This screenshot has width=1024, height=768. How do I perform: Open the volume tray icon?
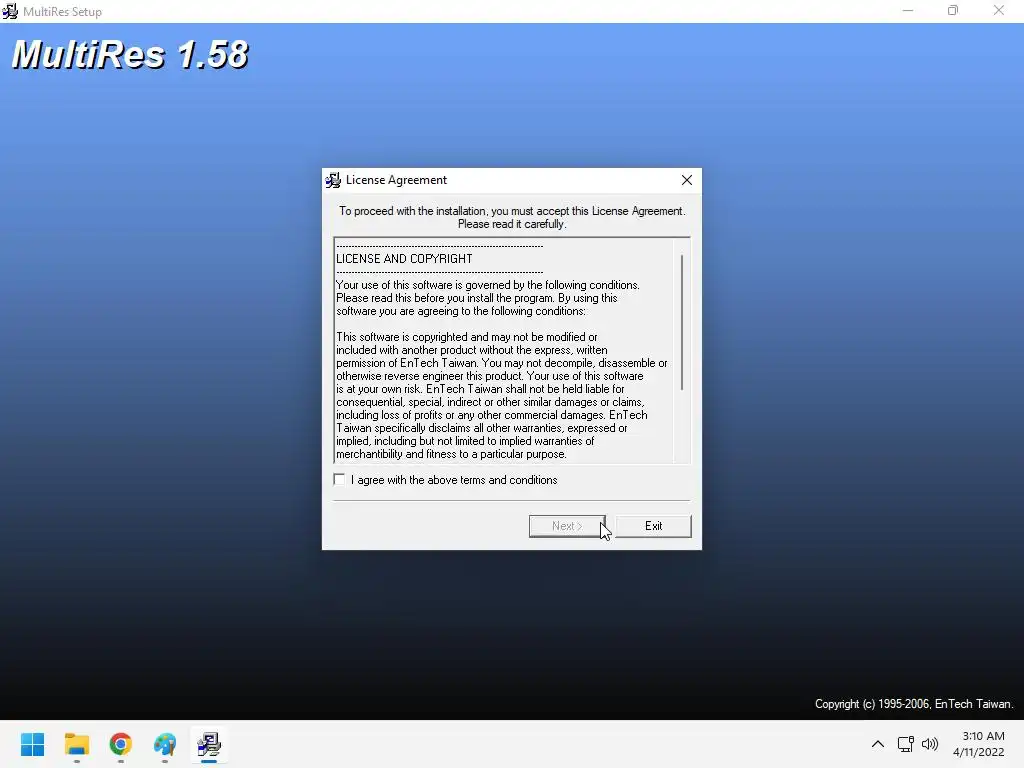tap(929, 744)
